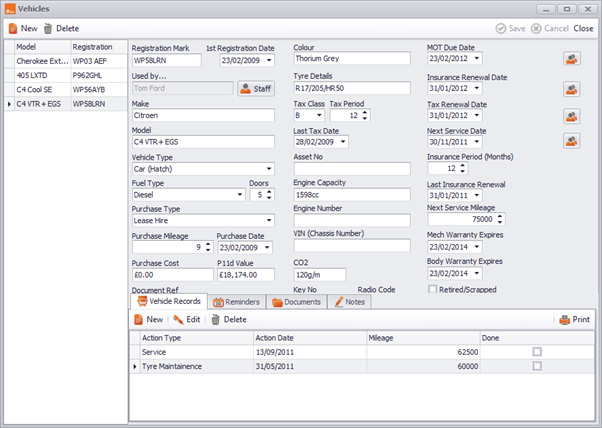Open the Tax Renewal Date dropdown
This screenshot has width=602, height=428.
477,115
